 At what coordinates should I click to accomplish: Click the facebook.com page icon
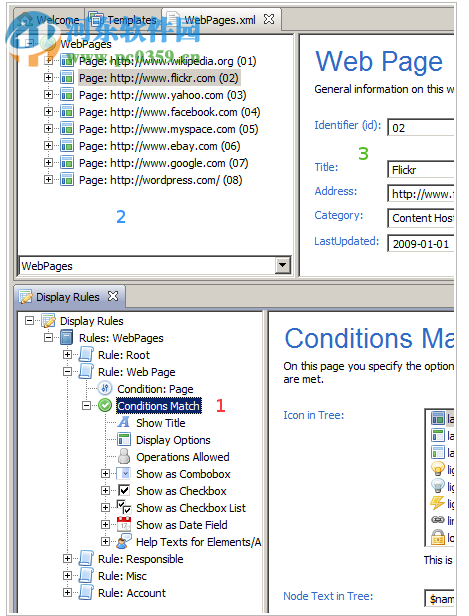coord(67,112)
